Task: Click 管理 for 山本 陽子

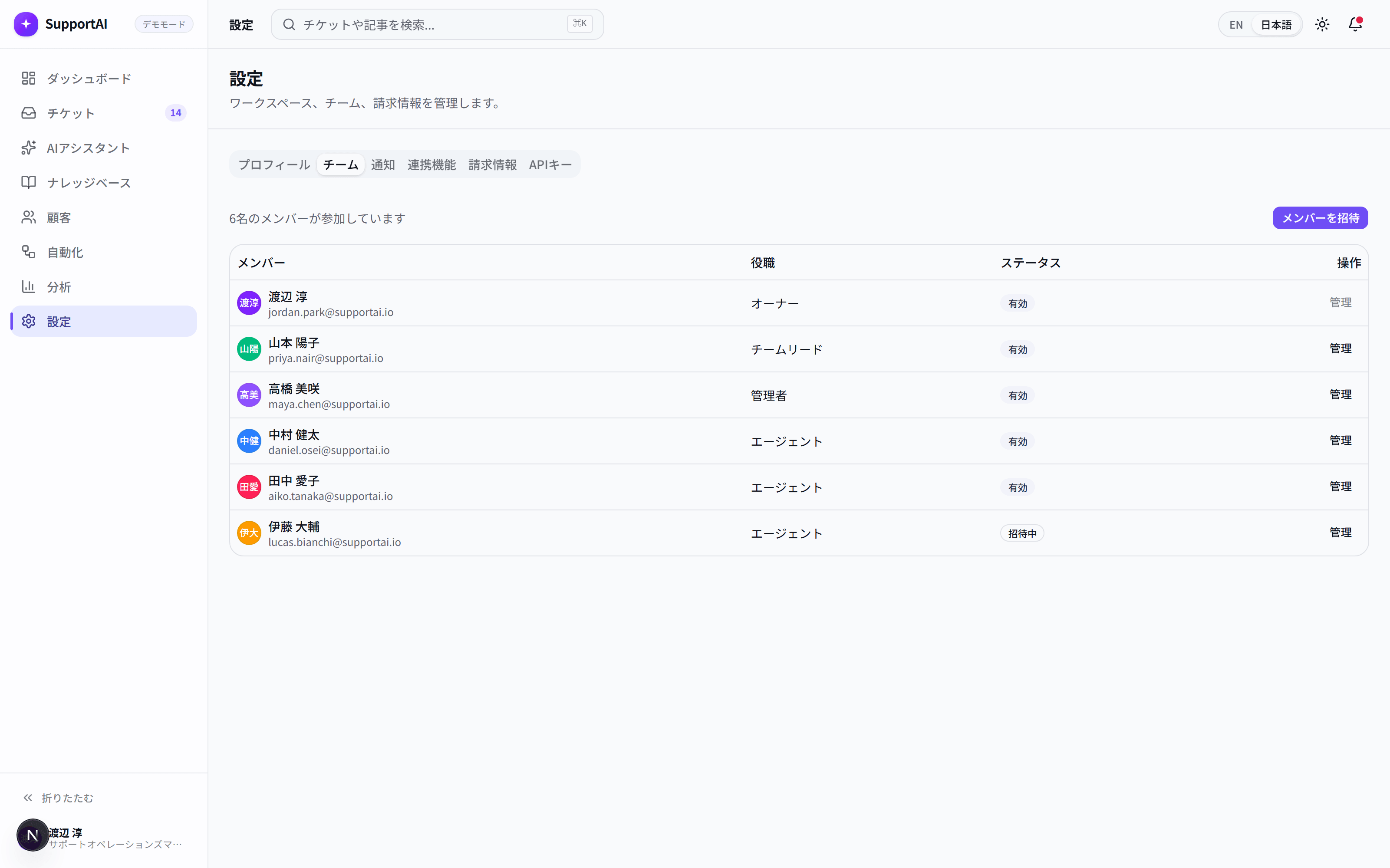Action: click(x=1341, y=349)
